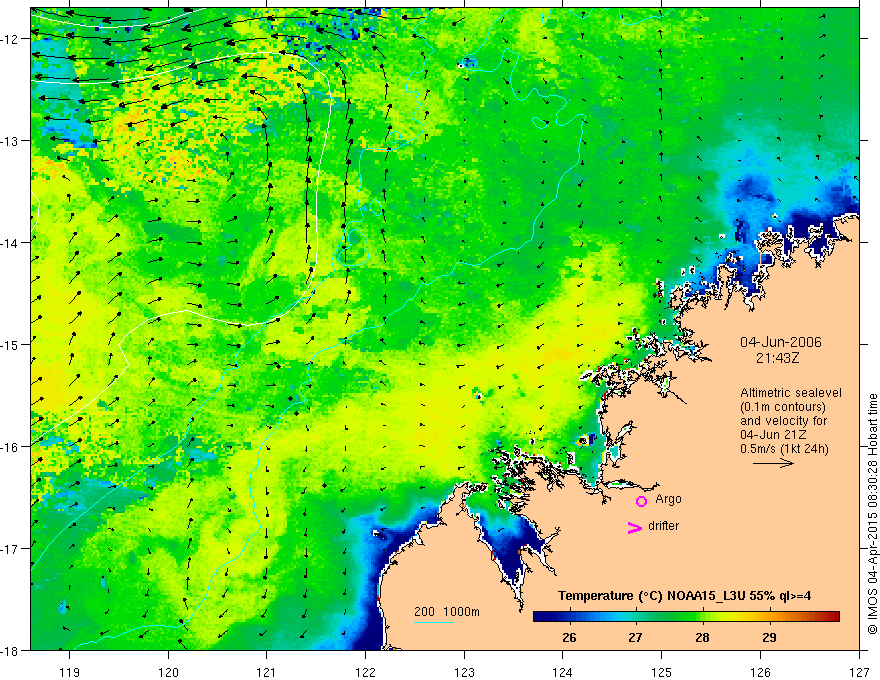
Task: Click the '28' color bar tick label
Action: point(702,637)
